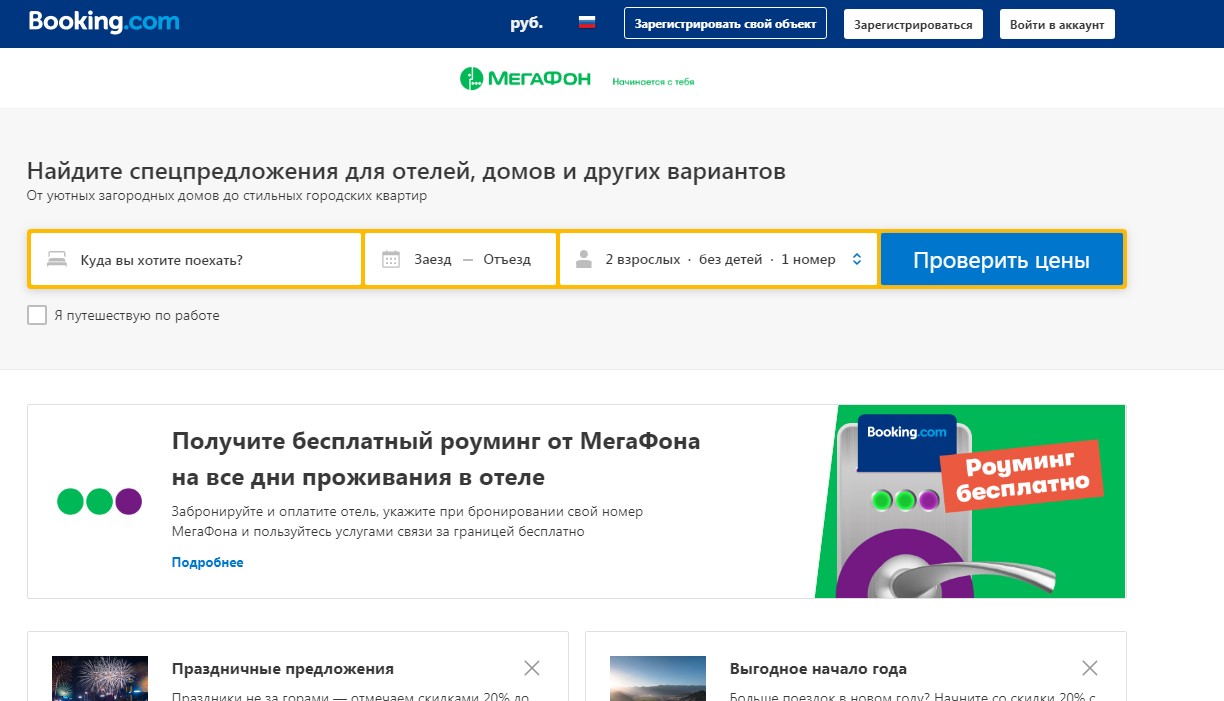Viewport: 1224px width, 701px height.
Task: Click the bed icon in destination field
Action: [x=57, y=260]
